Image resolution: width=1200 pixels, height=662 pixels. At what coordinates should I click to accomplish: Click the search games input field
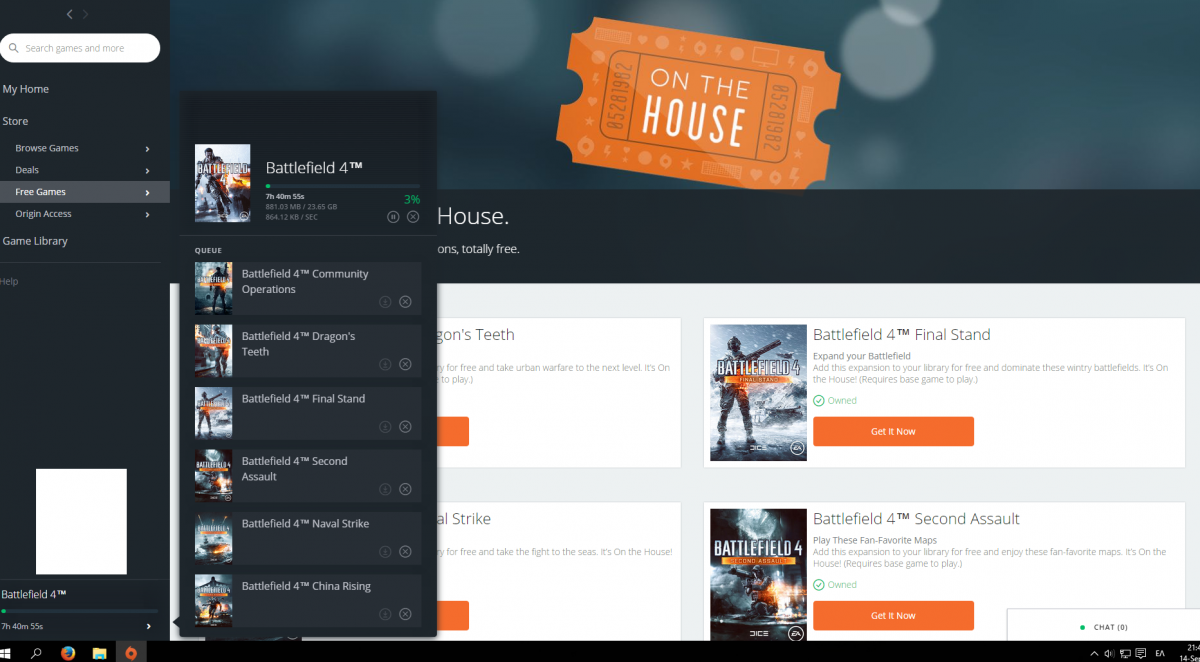point(80,48)
